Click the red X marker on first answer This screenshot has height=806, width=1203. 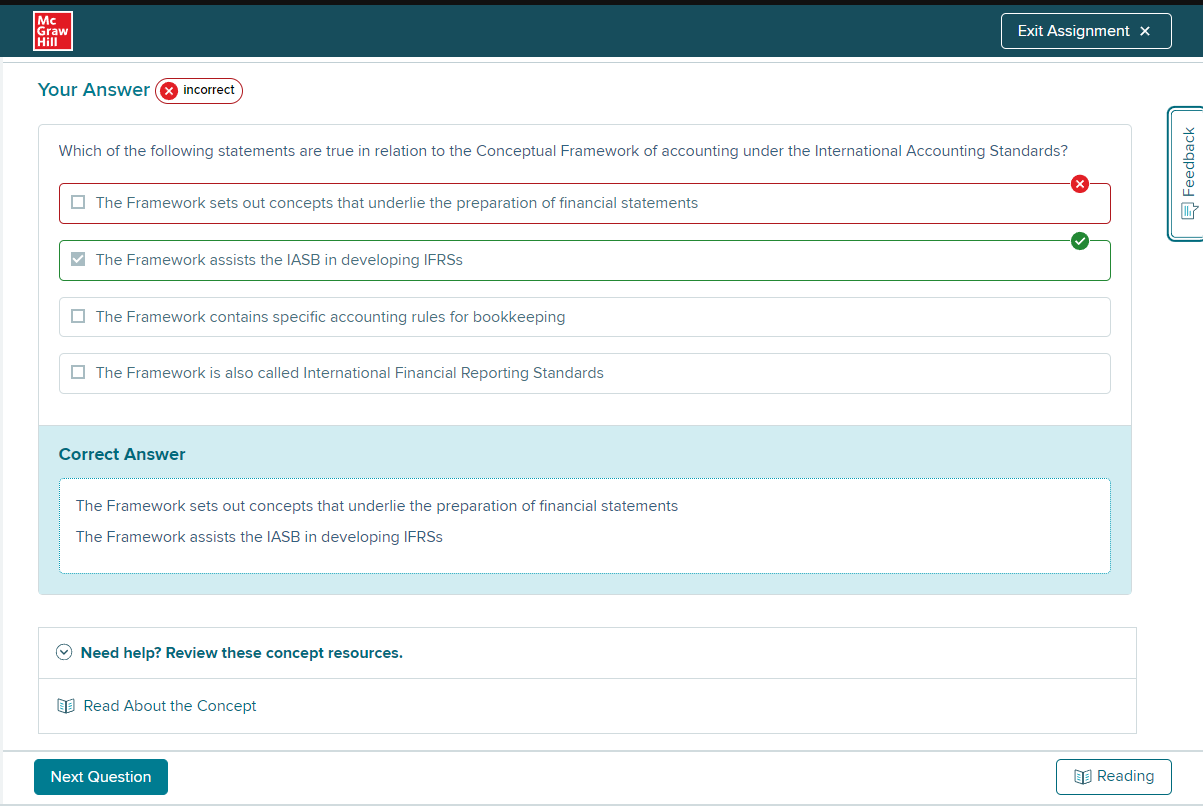pos(1080,184)
